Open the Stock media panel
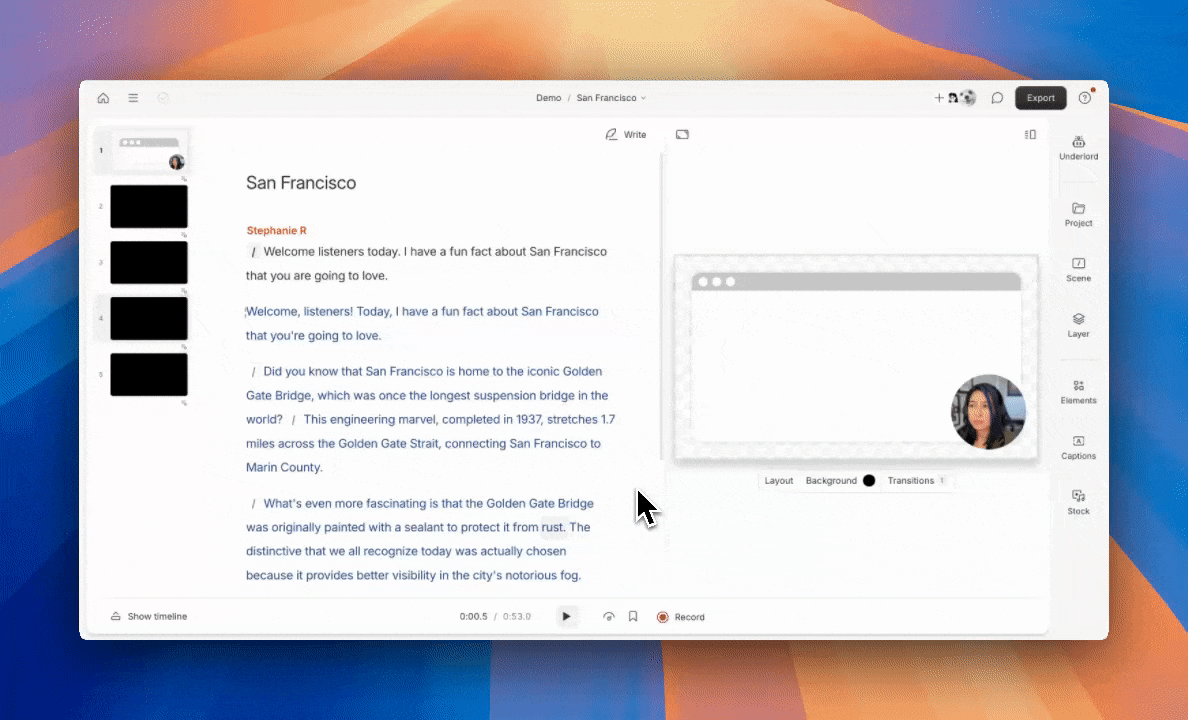Screen dimensions: 1188x720 1078,502
